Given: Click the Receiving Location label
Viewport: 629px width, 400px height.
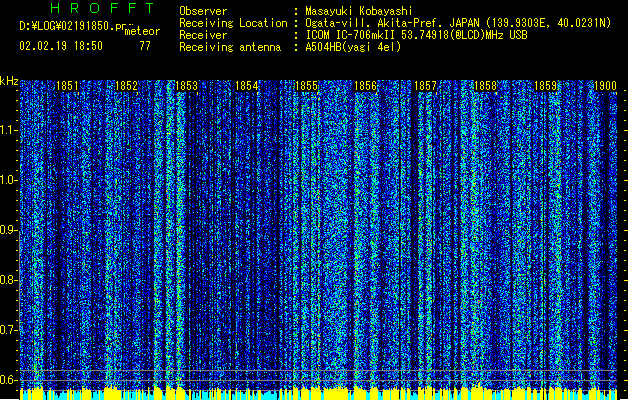Looking at the screenshot, I should [x=233, y=23].
